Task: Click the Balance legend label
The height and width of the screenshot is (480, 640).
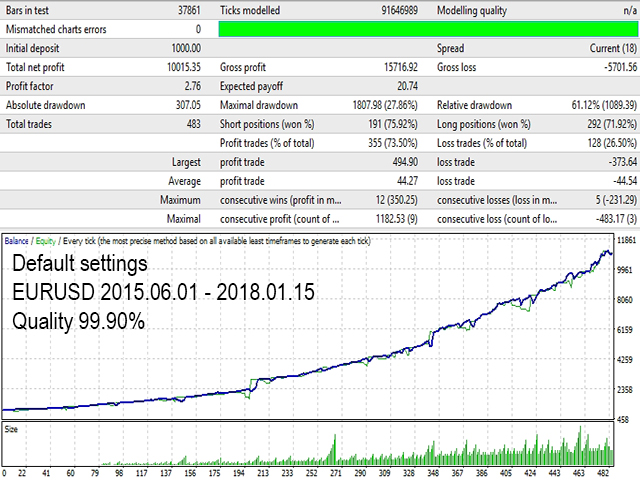Action: point(16,241)
